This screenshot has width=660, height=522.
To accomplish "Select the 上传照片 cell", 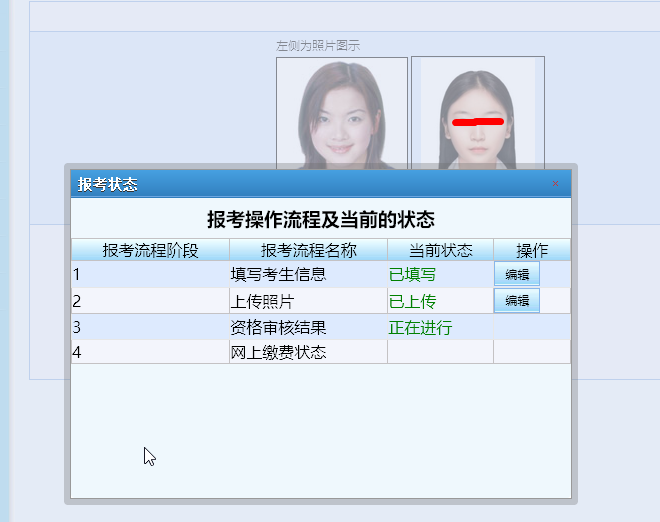I will (x=263, y=301).
